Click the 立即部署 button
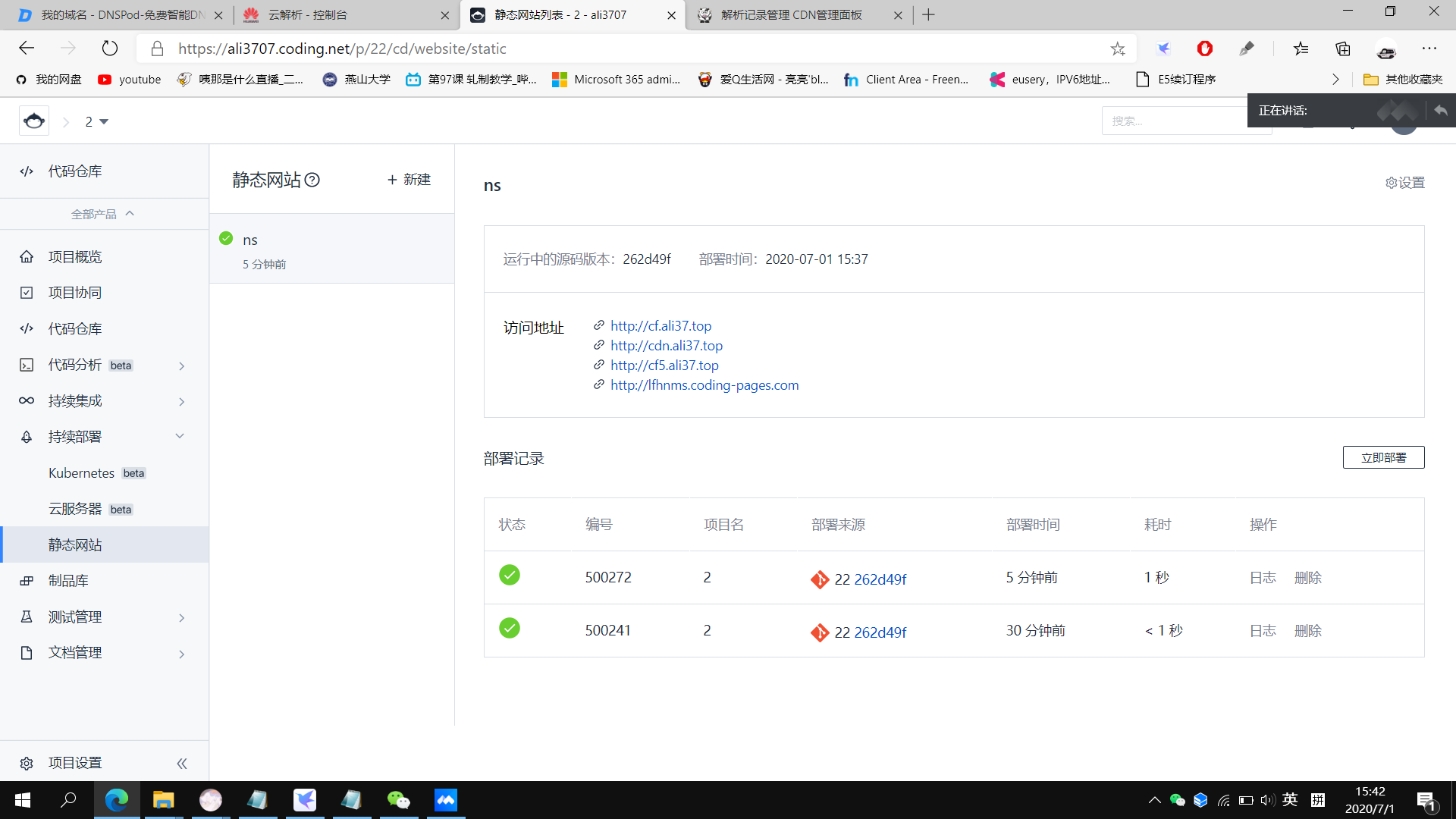 [1383, 458]
